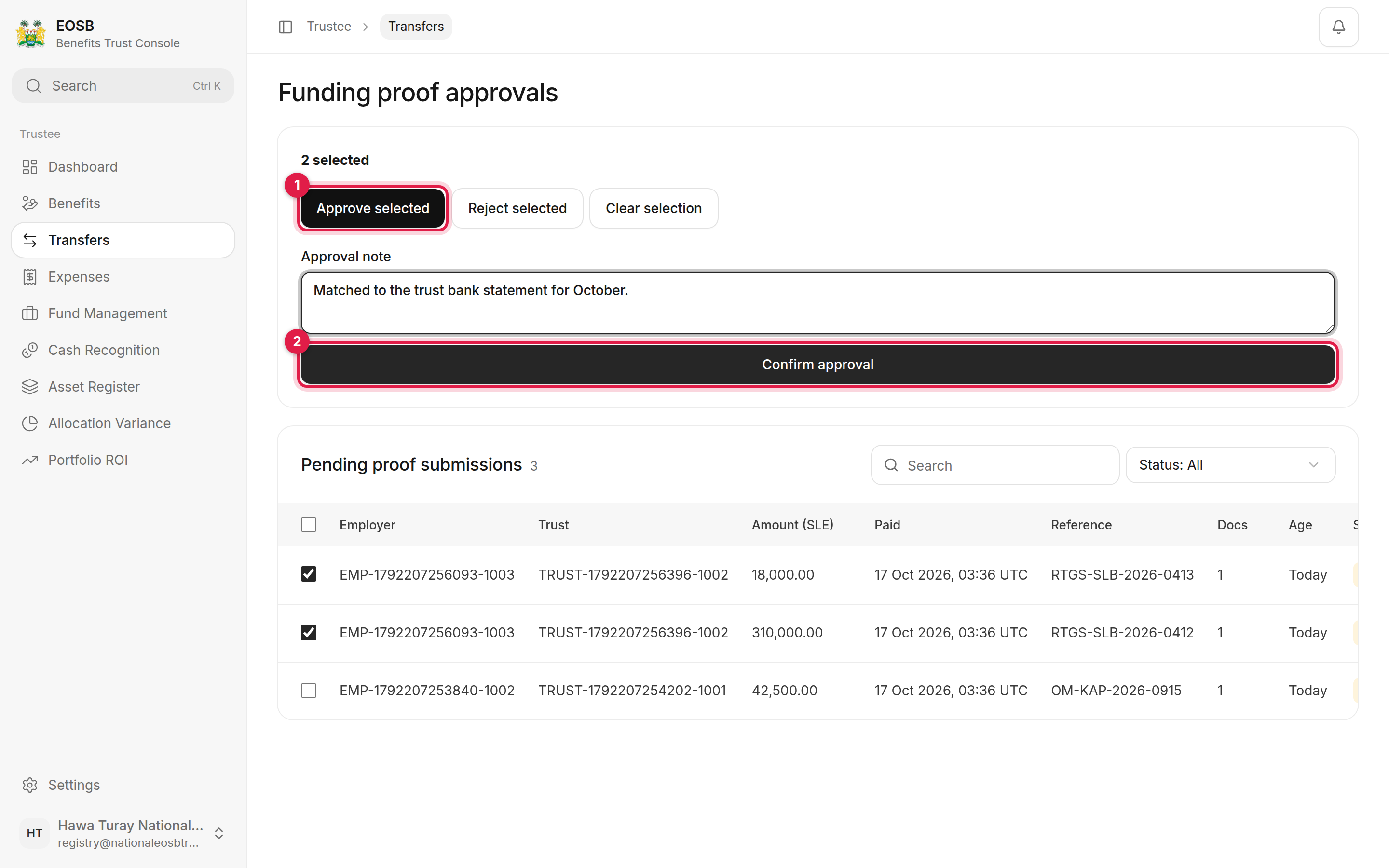
Task: Click the Reference column header
Action: click(x=1081, y=525)
